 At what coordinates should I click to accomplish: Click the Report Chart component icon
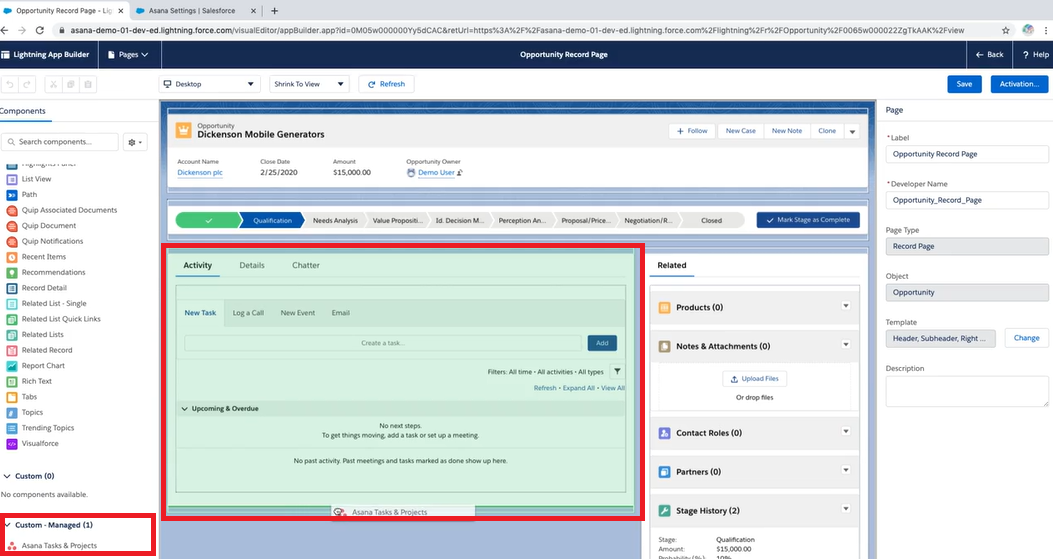click(11, 366)
